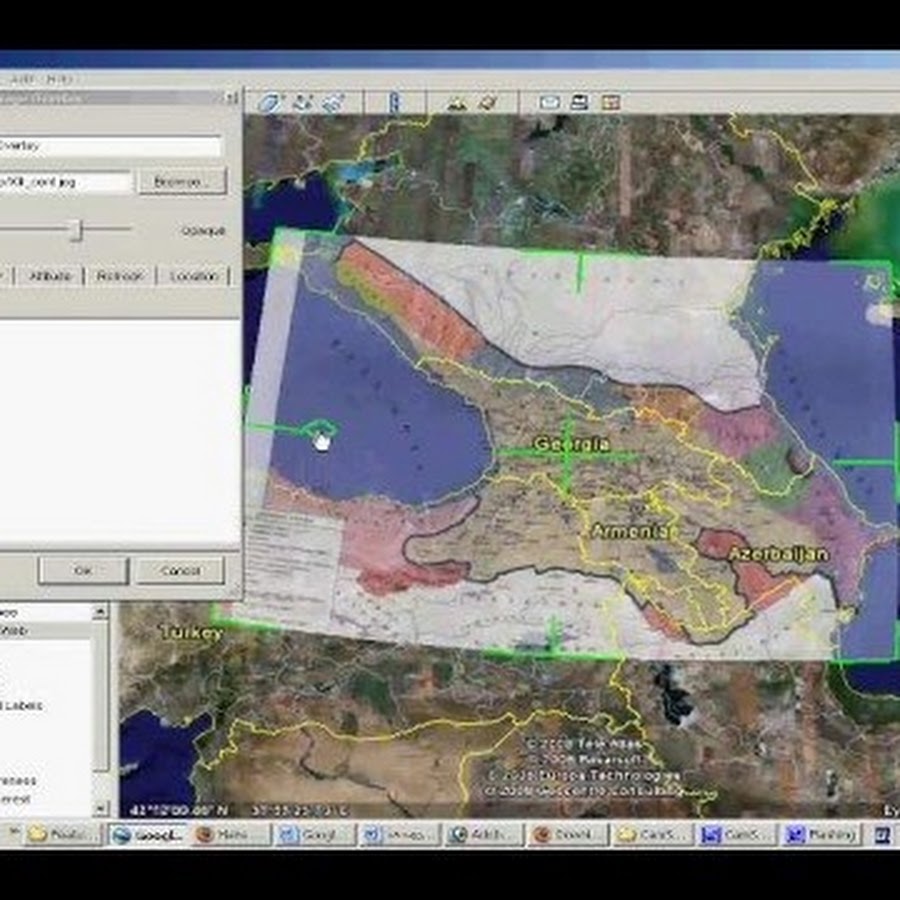This screenshot has height=900, width=900.
Task: Click the Labels item in Layers panel
Action: [22, 705]
